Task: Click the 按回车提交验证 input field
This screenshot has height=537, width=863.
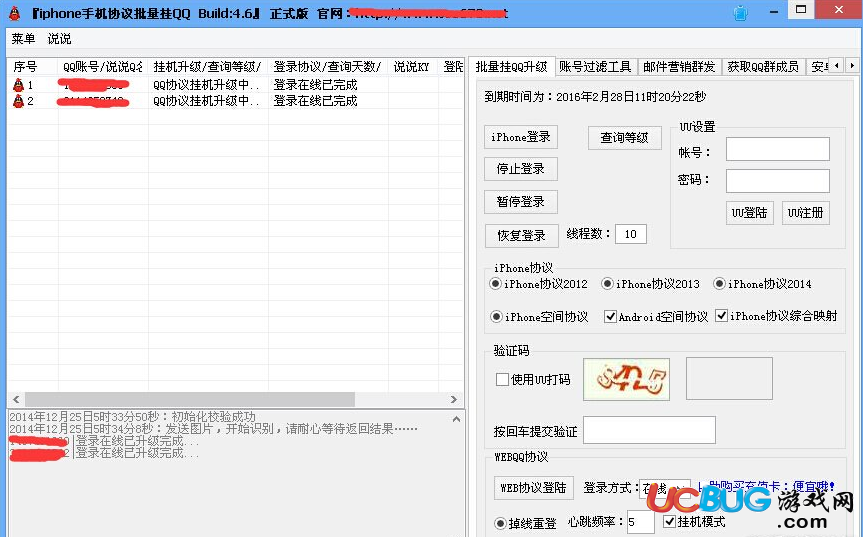Action: 649,430
